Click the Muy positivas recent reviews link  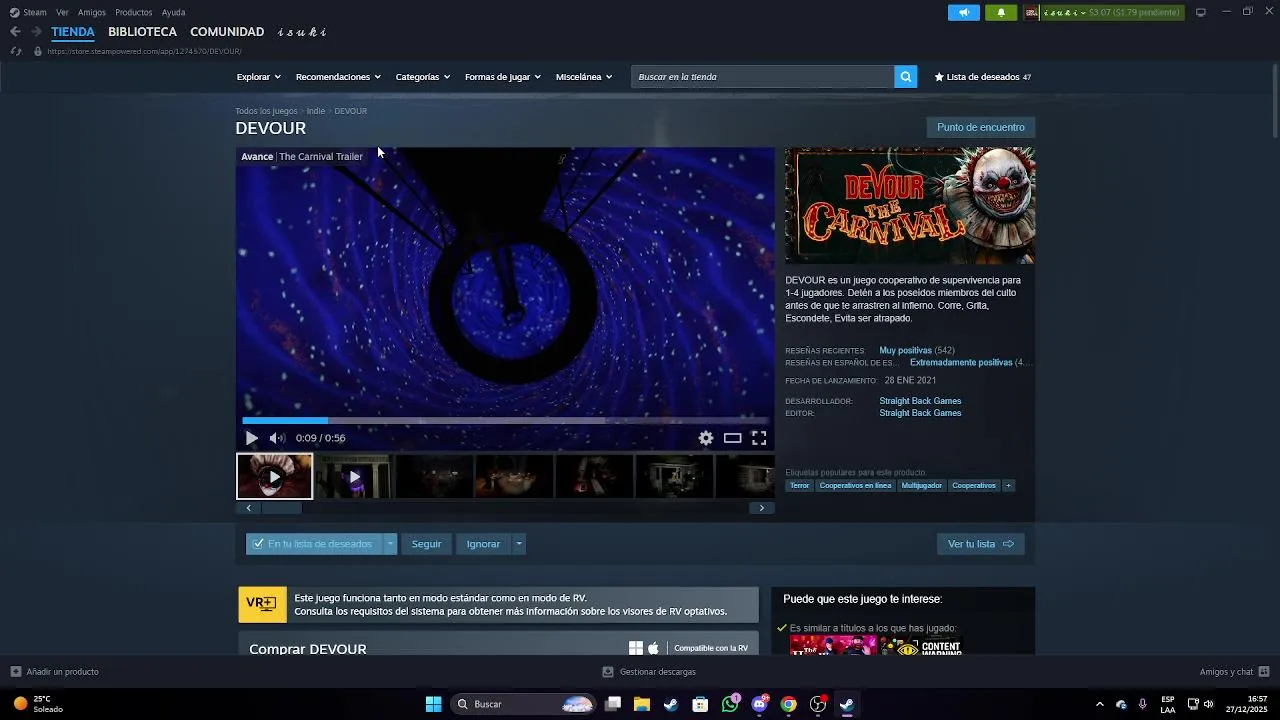[x=905, y=351]
